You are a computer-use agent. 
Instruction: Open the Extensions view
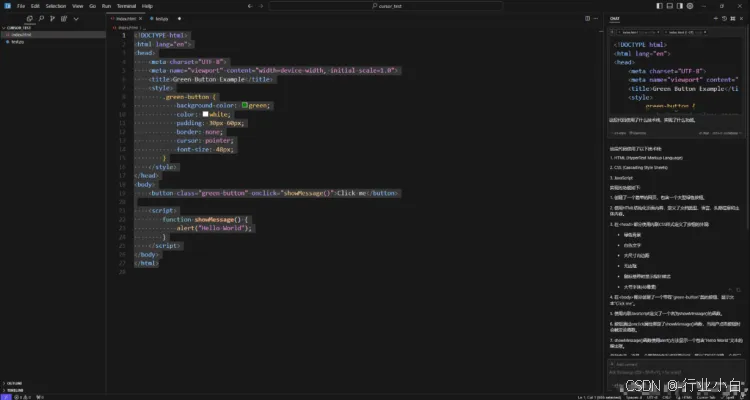click(64, 19)
